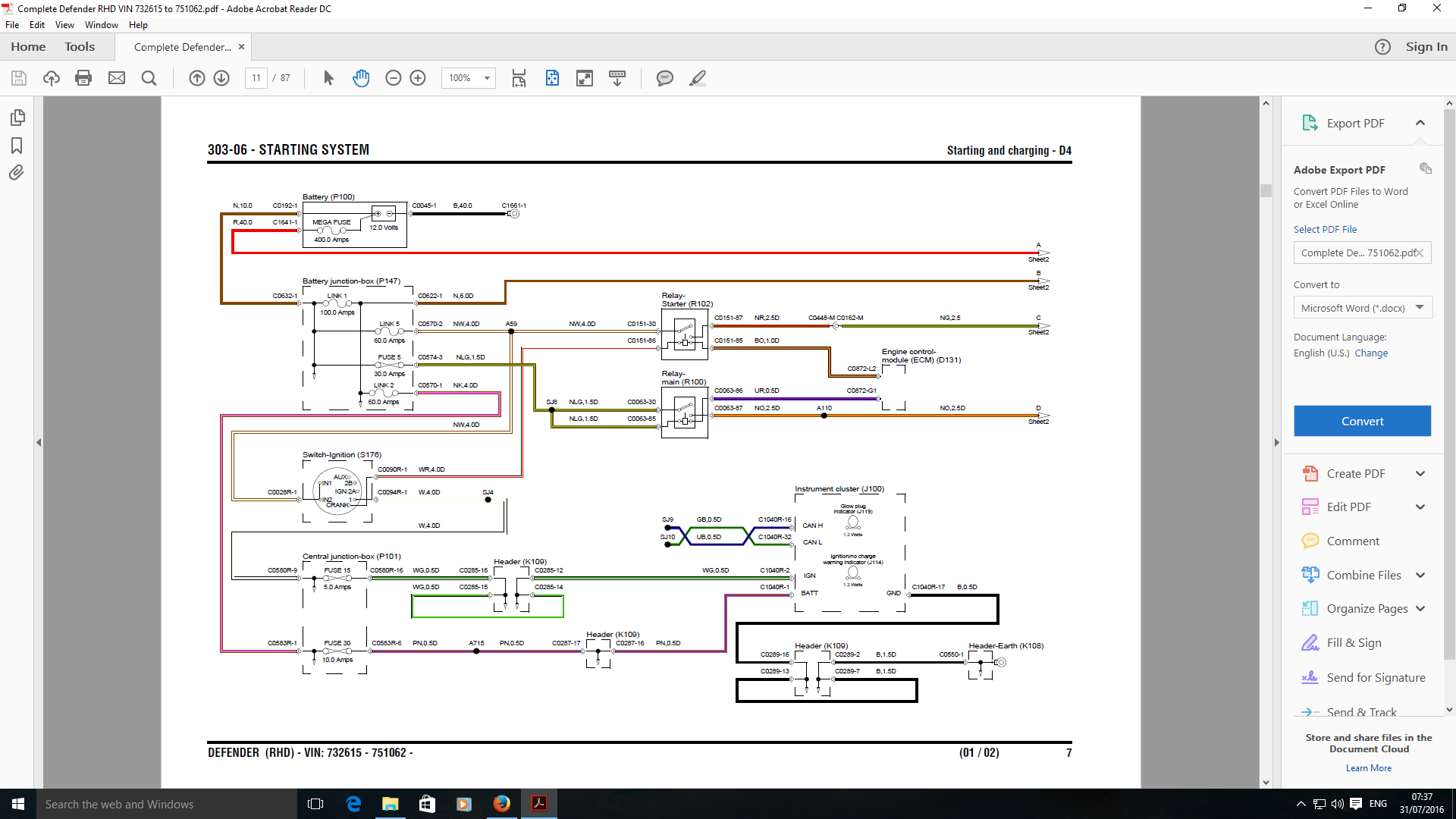Click the blue Convert button
Screen dimensions: 1456x819
pos(1362,421)
